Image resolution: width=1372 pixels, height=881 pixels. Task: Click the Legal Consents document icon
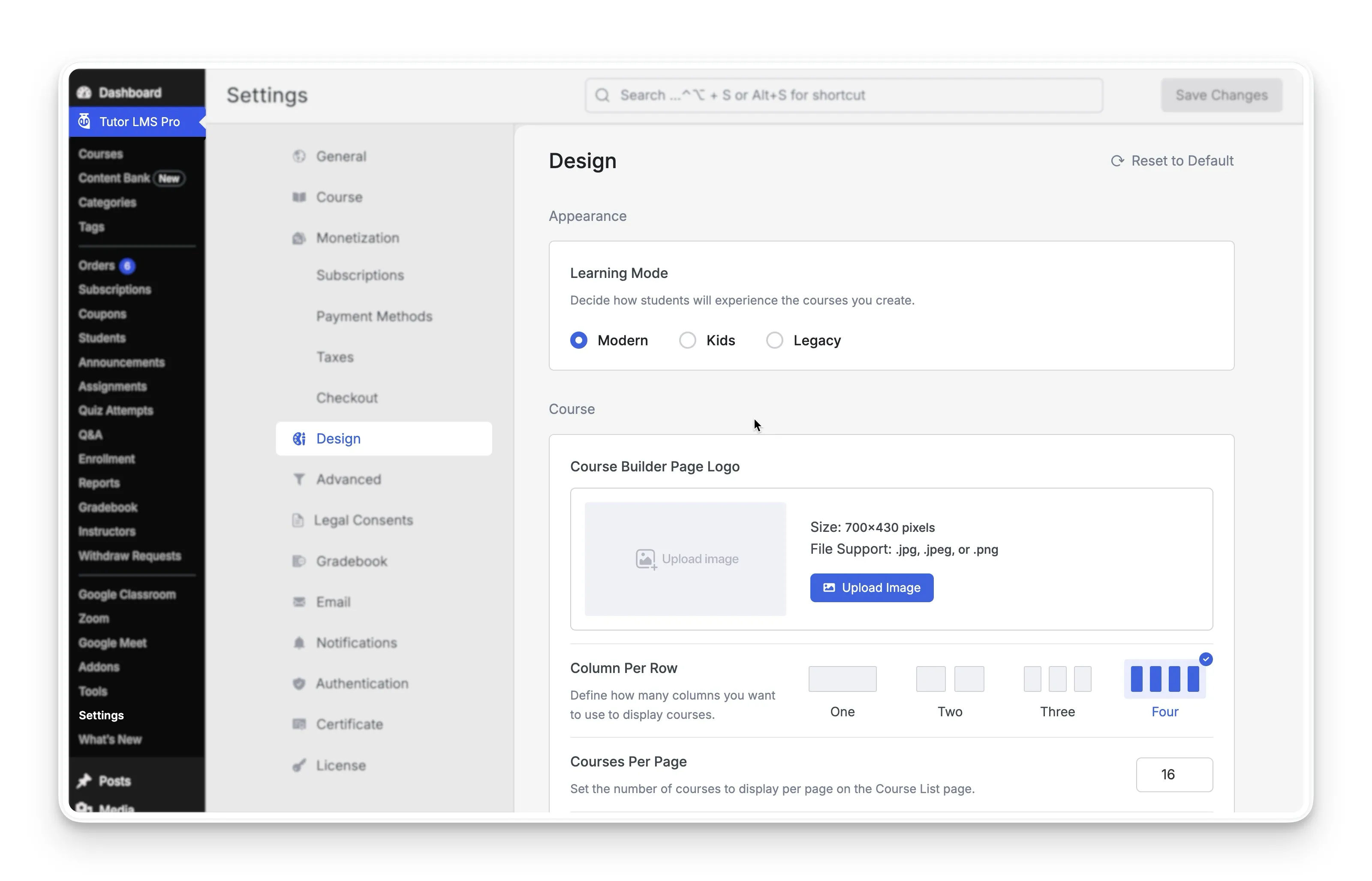pos(298,520)
